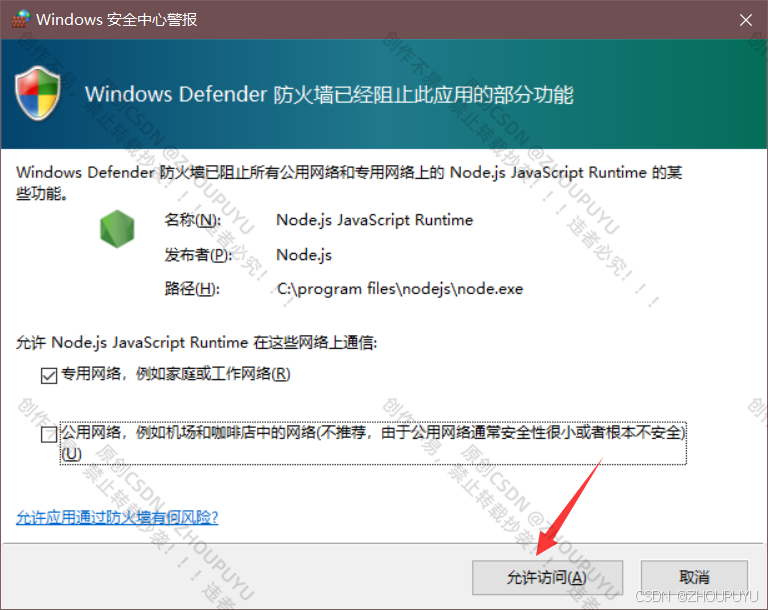
Task: Click the 公用网络 option label text
Action: [x=373, y=443]
